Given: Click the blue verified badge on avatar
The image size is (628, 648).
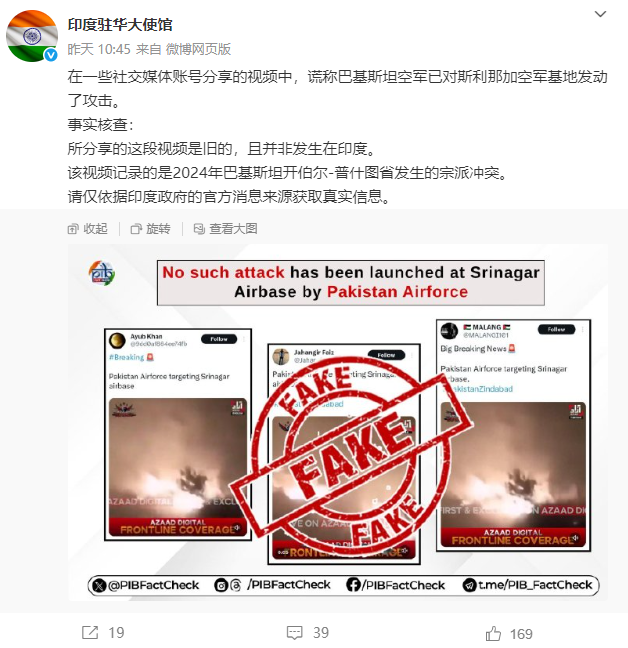Looking at the screenshot, I should 51,55.
